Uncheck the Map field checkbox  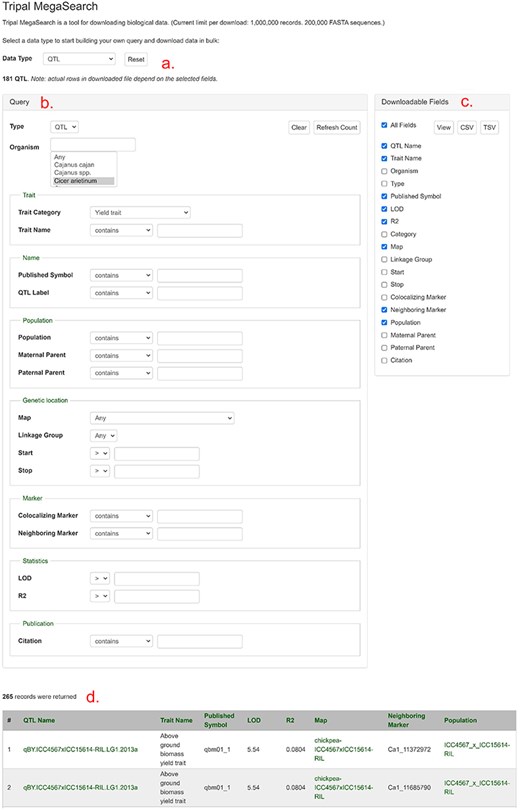384,247
